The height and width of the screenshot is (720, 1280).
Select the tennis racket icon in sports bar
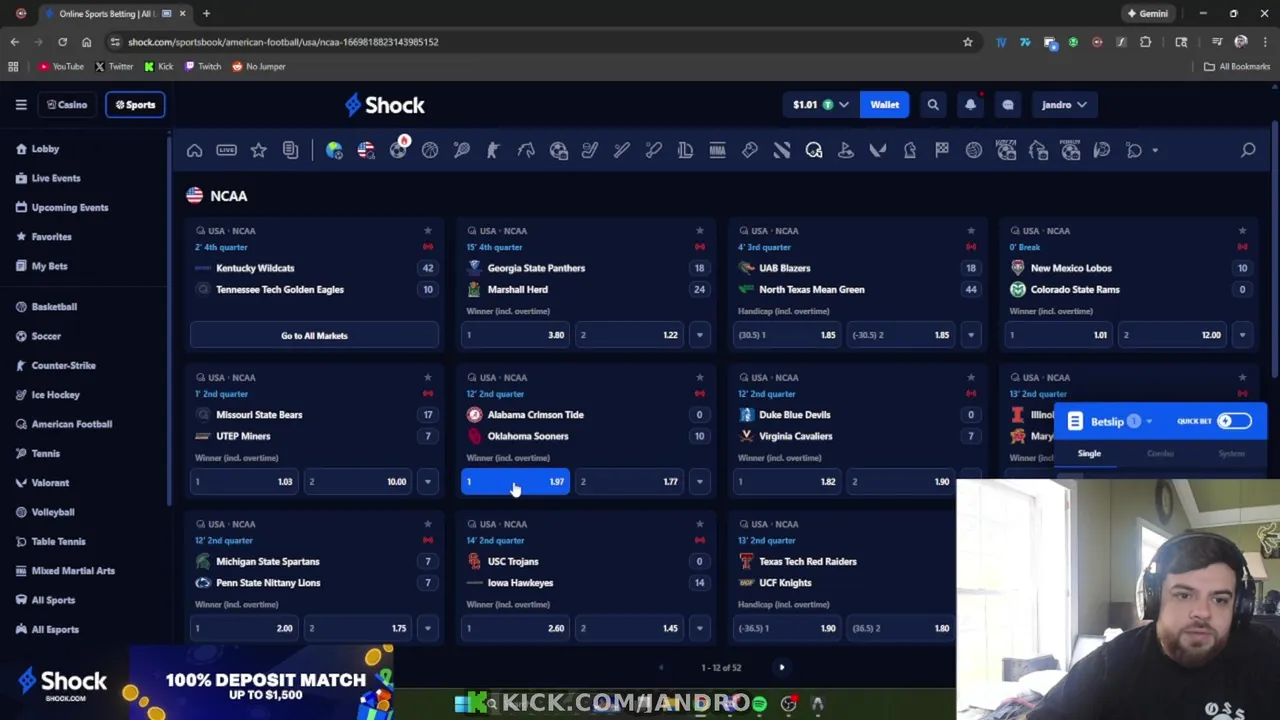point(461,150)
